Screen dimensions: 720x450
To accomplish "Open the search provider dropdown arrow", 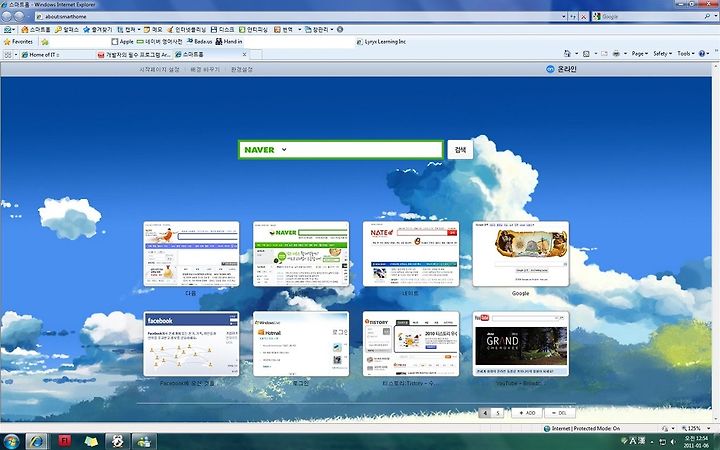I will (715, 16).
